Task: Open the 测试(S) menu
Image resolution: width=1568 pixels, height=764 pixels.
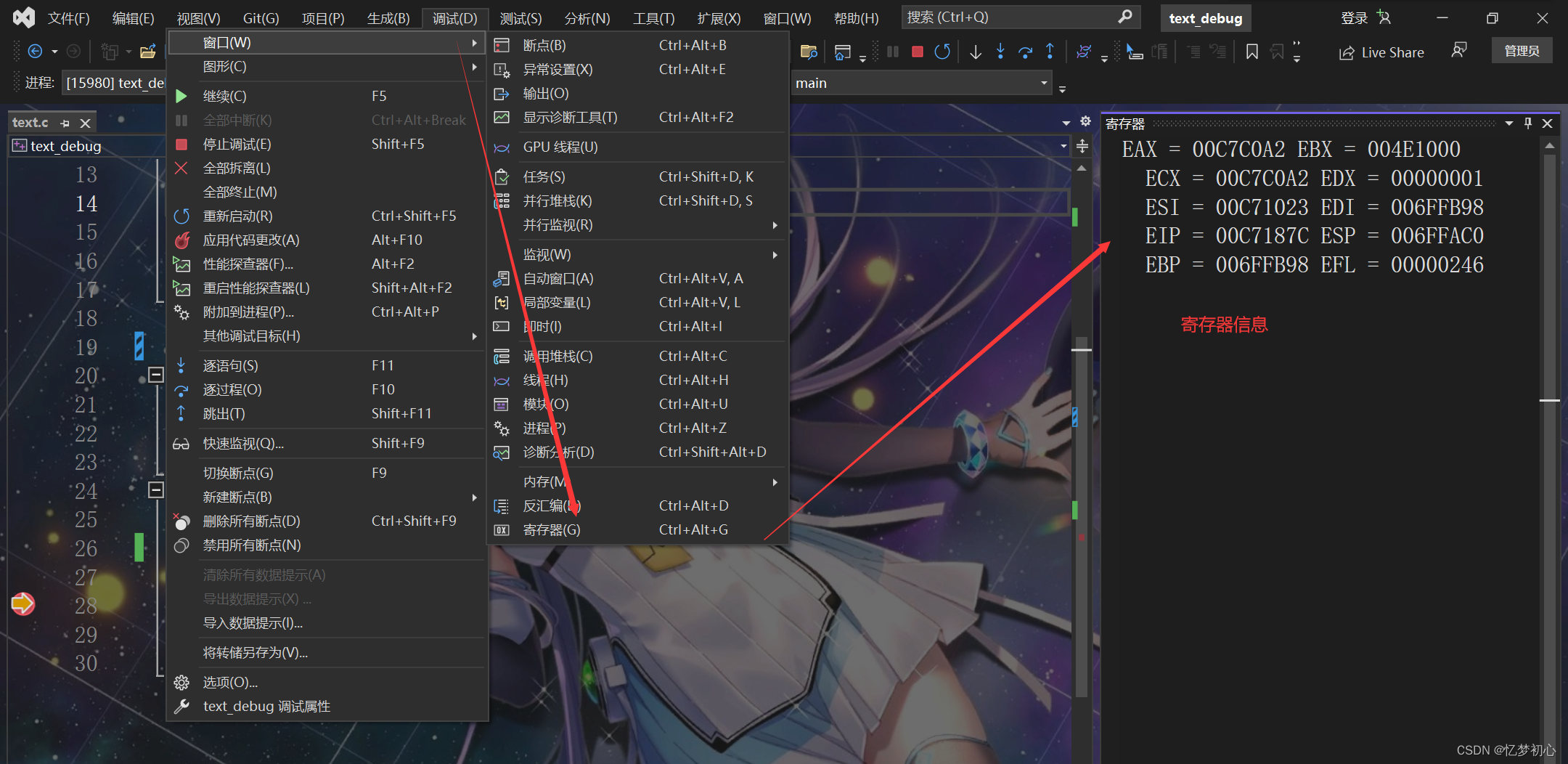Action: pyautogui.click(x=521, y=18)
